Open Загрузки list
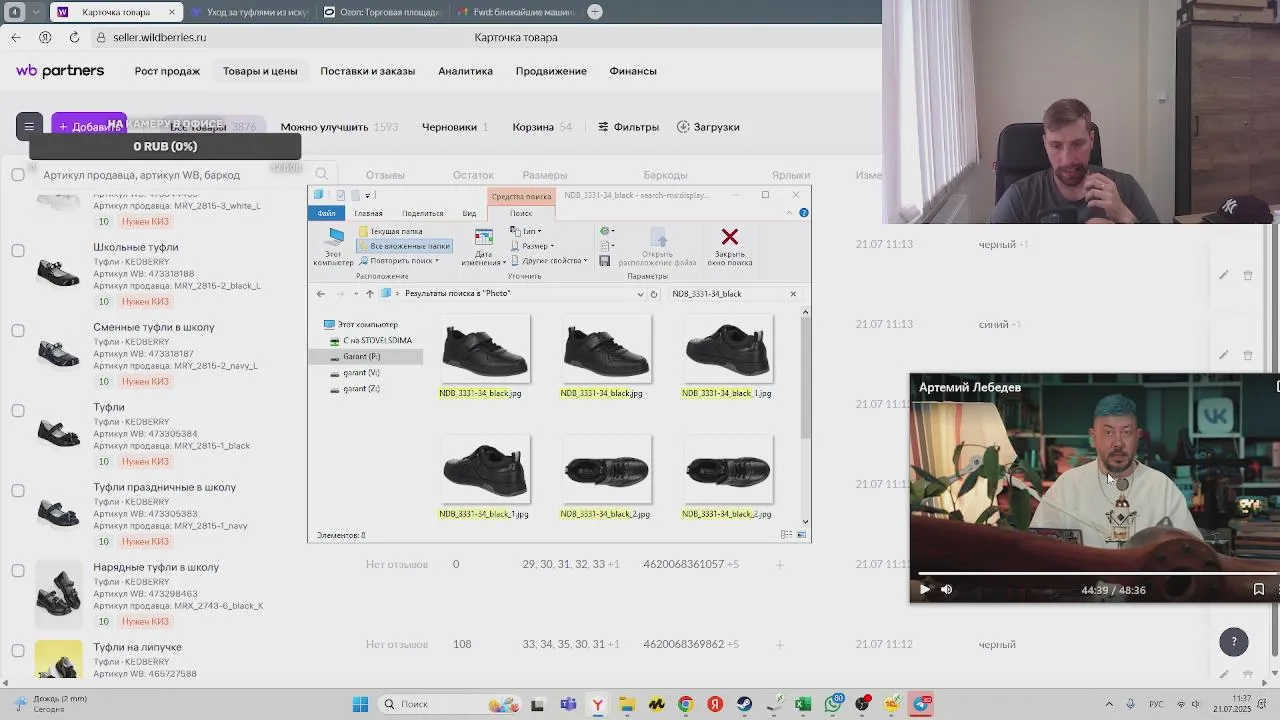 point(708,127)
